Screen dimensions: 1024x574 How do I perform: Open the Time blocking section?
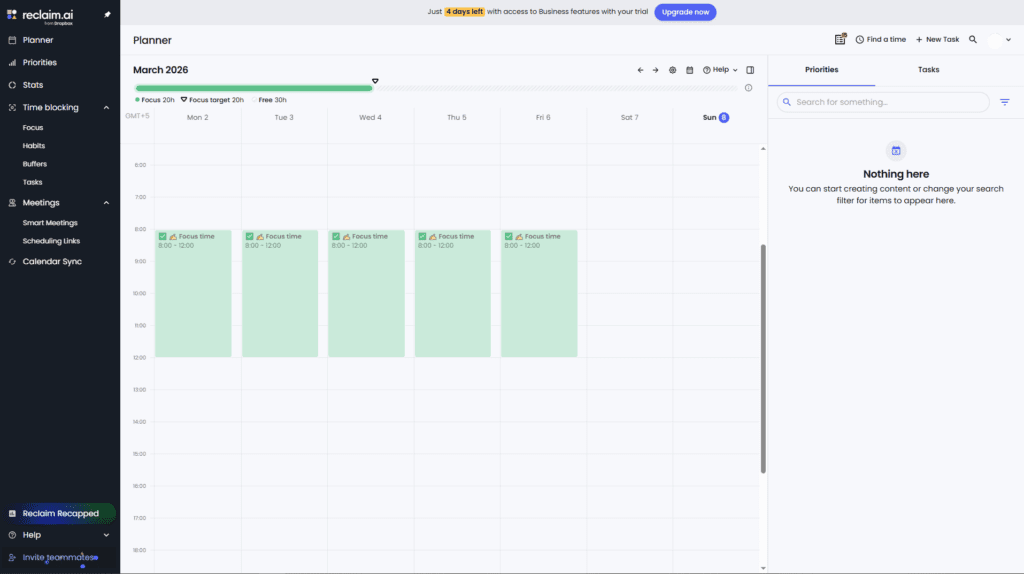[50, 107]
